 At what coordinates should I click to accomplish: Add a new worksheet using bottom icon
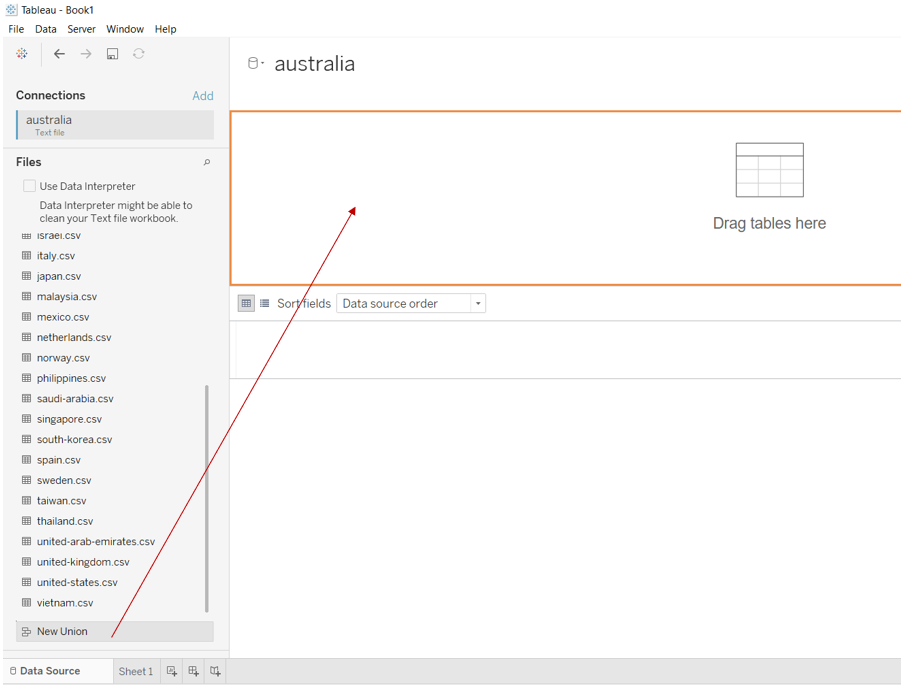(x=172, y=671)
